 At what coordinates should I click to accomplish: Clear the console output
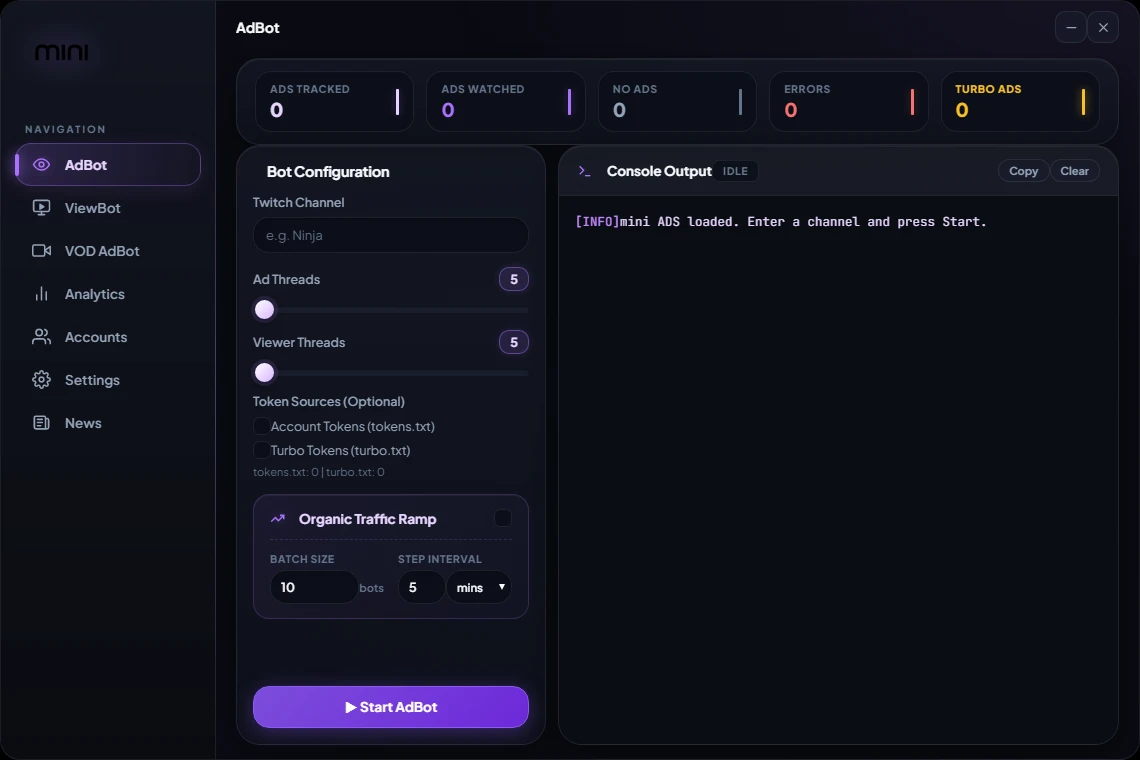[1074, 171]
